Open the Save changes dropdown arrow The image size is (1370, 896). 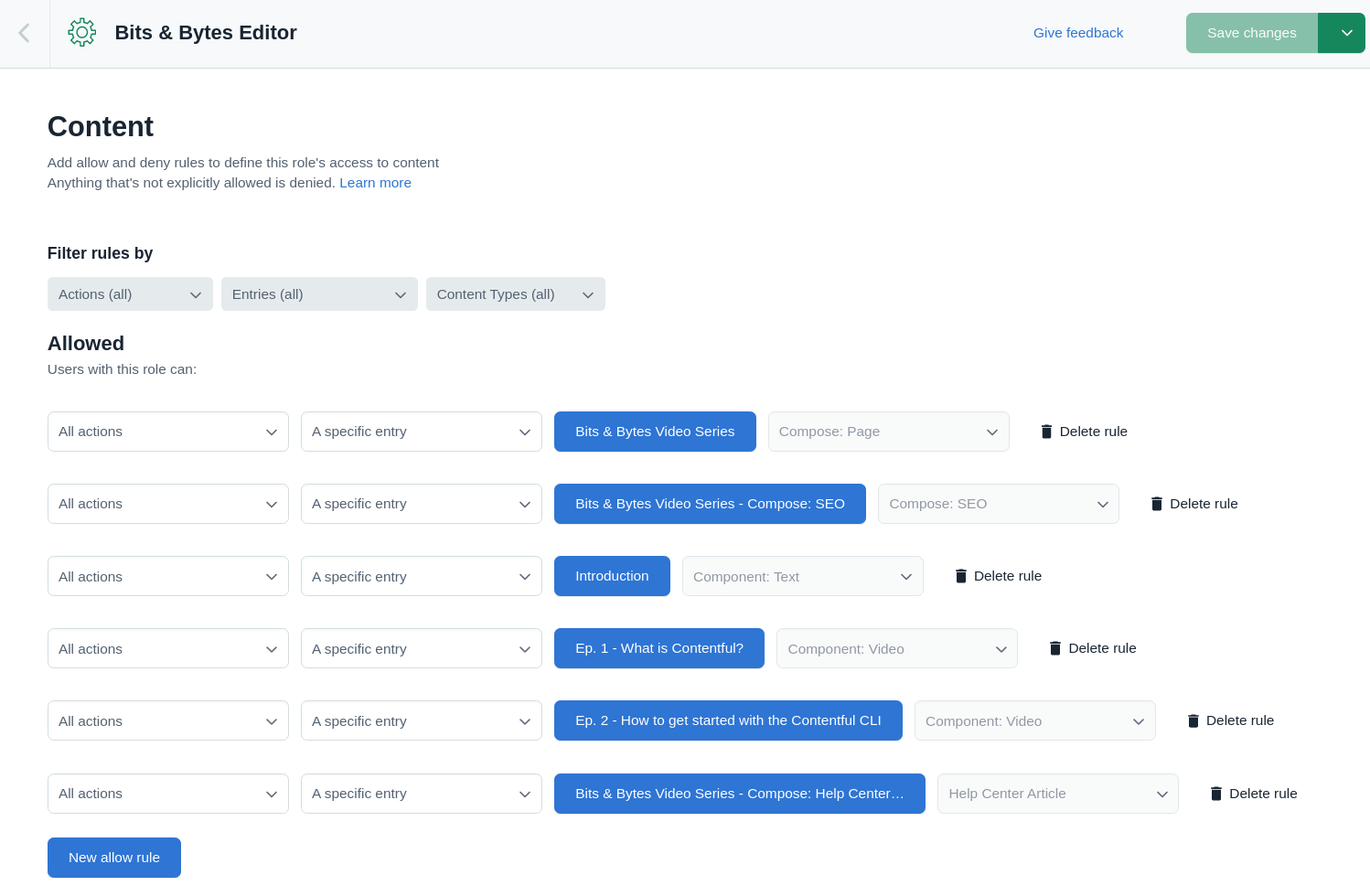point(1342,32)
